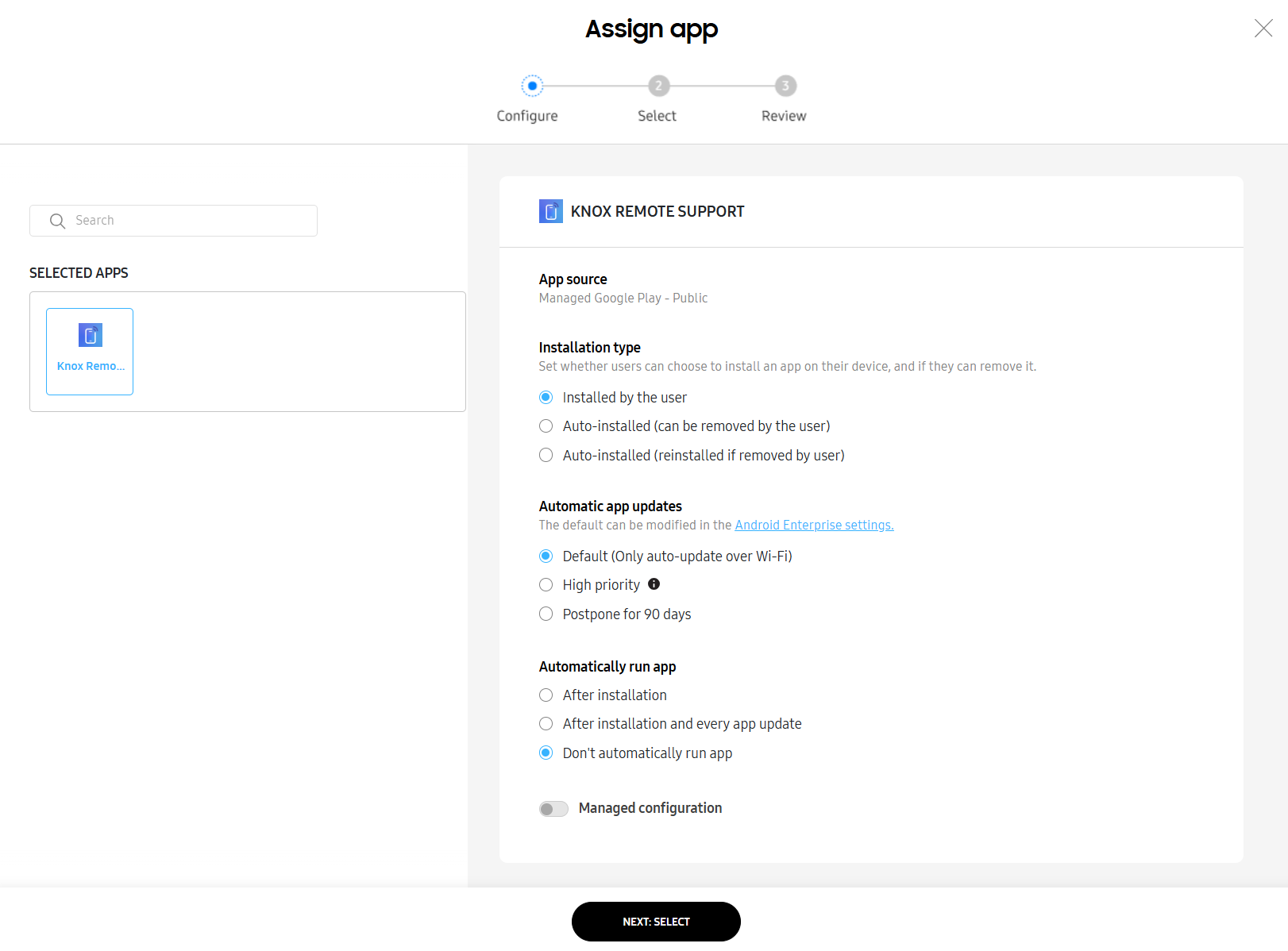The width and height of the screenshot is (1288, 951).
Task: Click the SELECTED APPS heading
Action: [x=79, y=273]
